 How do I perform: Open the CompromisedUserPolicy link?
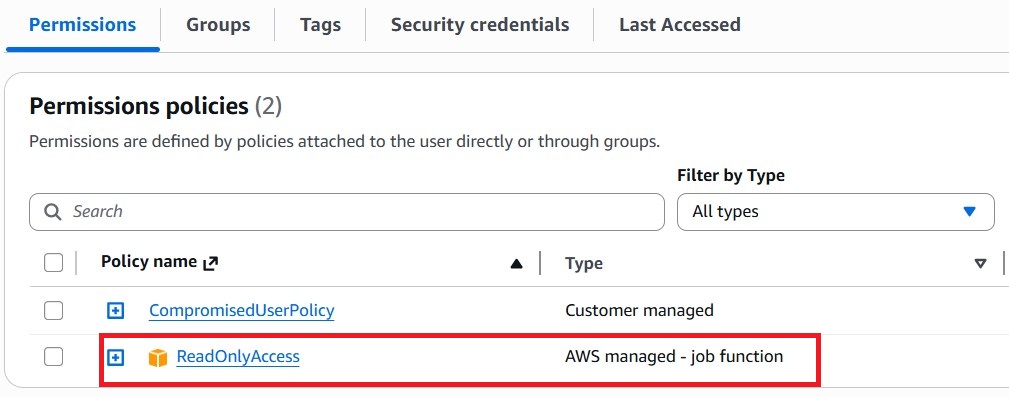[x=241, y=311]
